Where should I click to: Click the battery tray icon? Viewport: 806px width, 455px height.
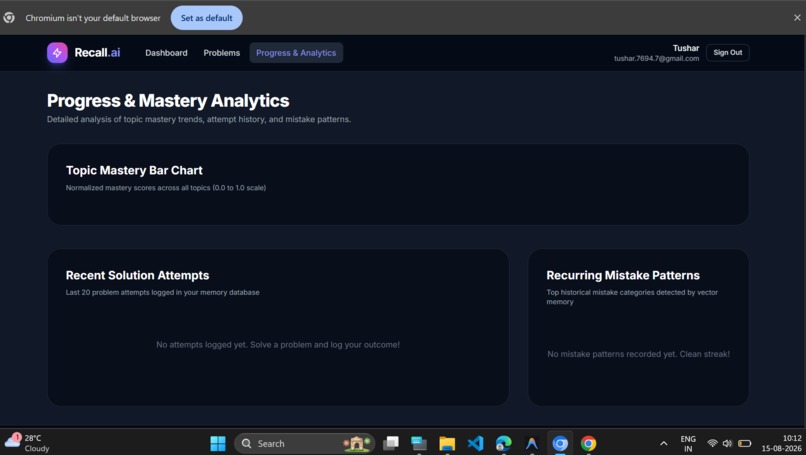coord(744,443)
